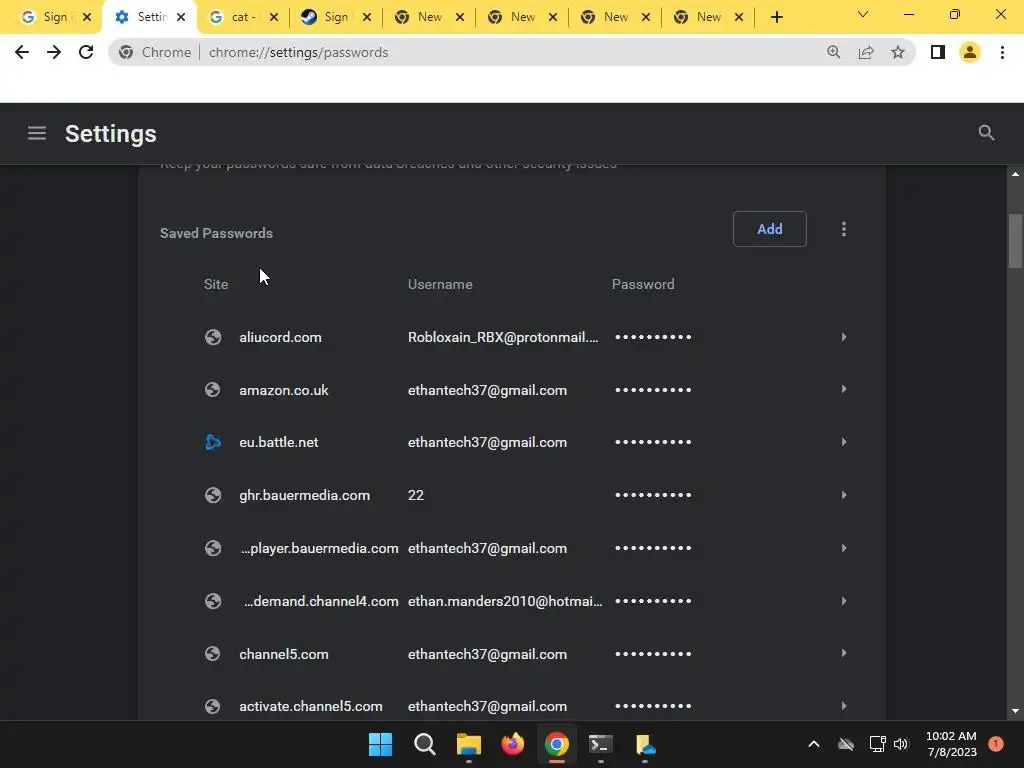This screenshot has width=1024, height=768.
Task: Close the cat search tab
Action: [x=274, y=17]
